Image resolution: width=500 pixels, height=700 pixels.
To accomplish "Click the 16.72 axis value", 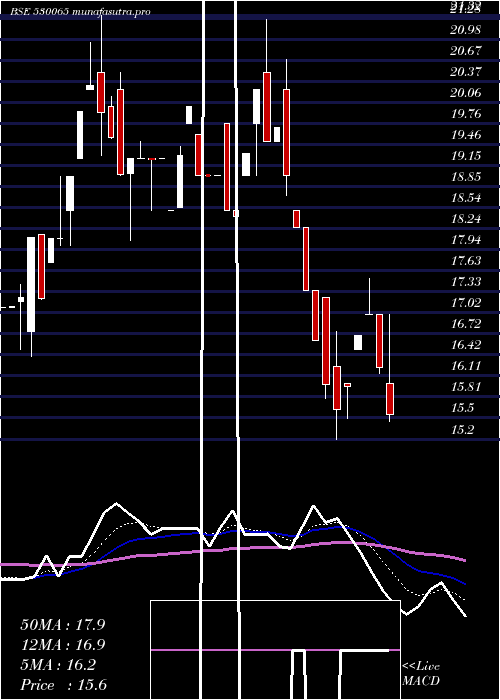I will pos(466,324).
